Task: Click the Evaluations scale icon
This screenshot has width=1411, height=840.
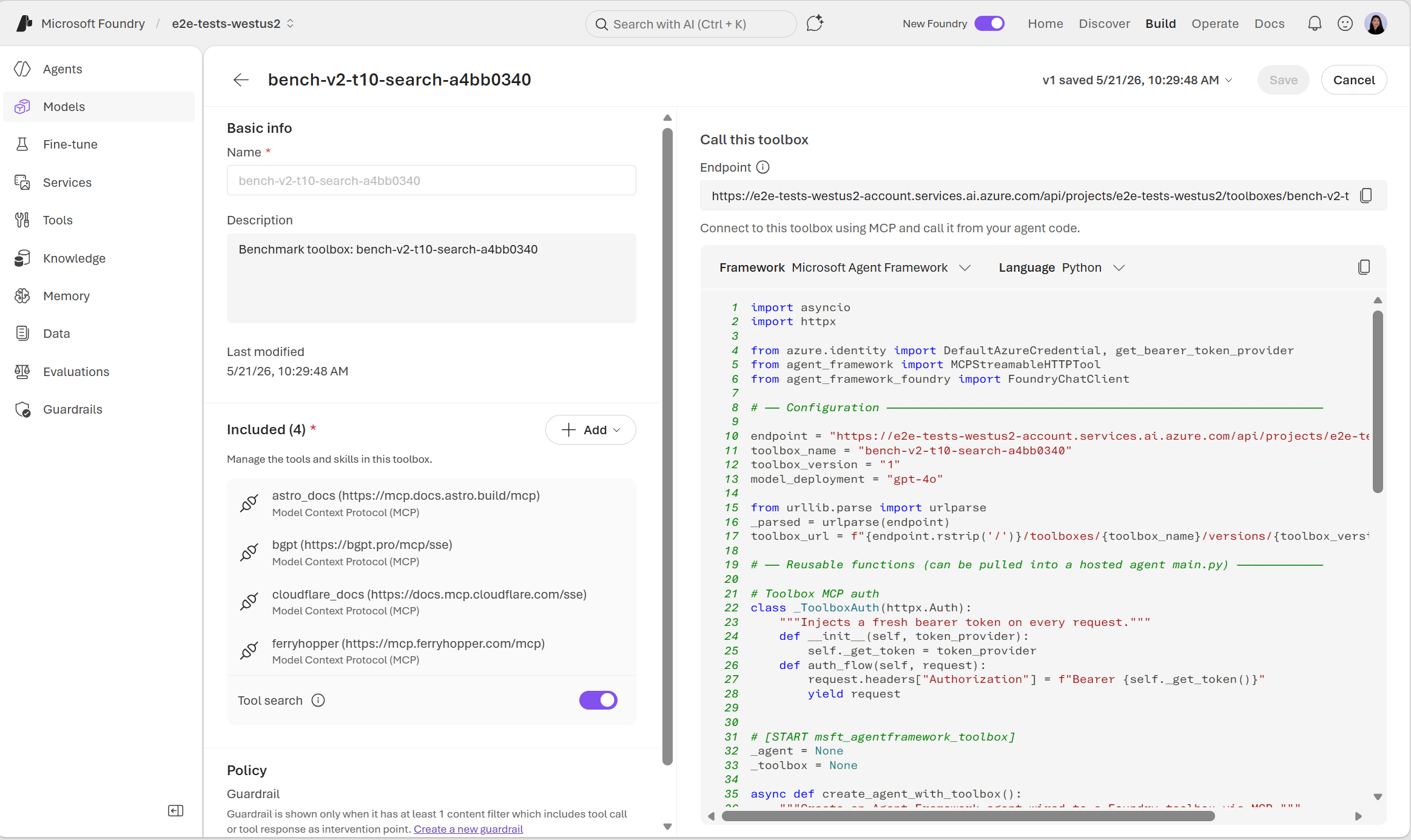Action: [x=22, y=372]
